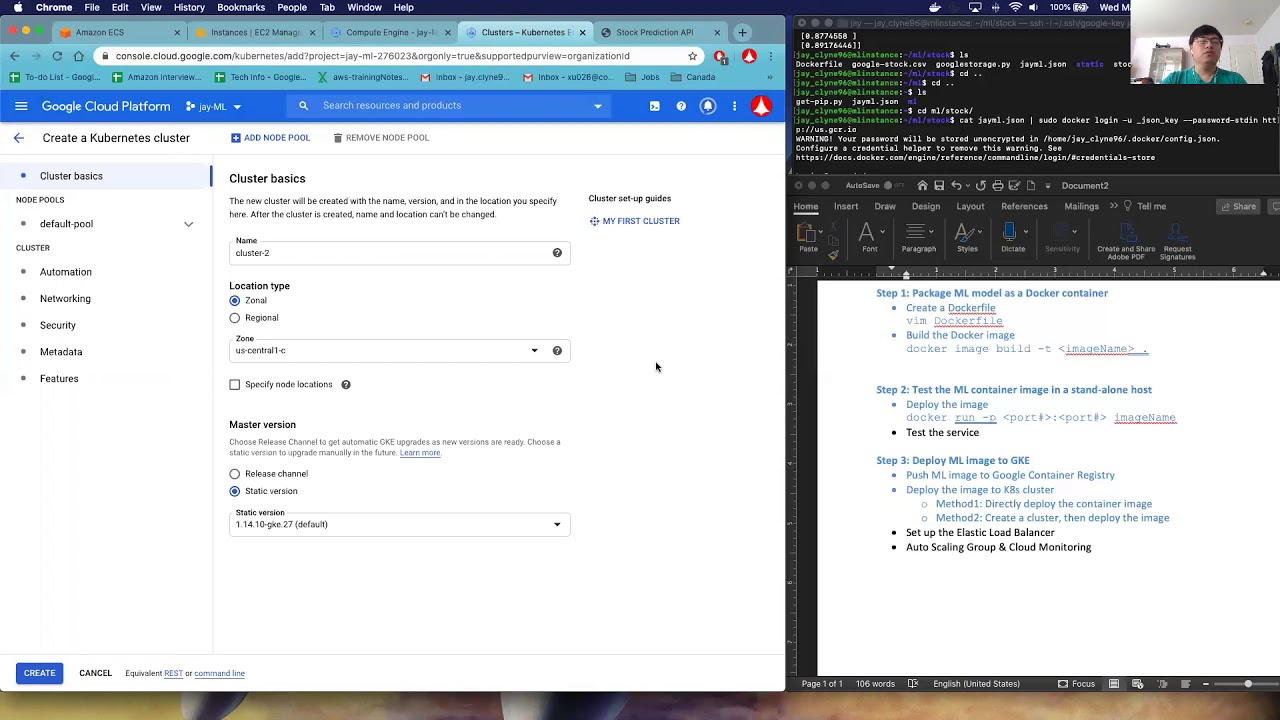Open the search bar dropdown arrow
1280x720 pixels.
pyautogui.click(x=598, y=106)
